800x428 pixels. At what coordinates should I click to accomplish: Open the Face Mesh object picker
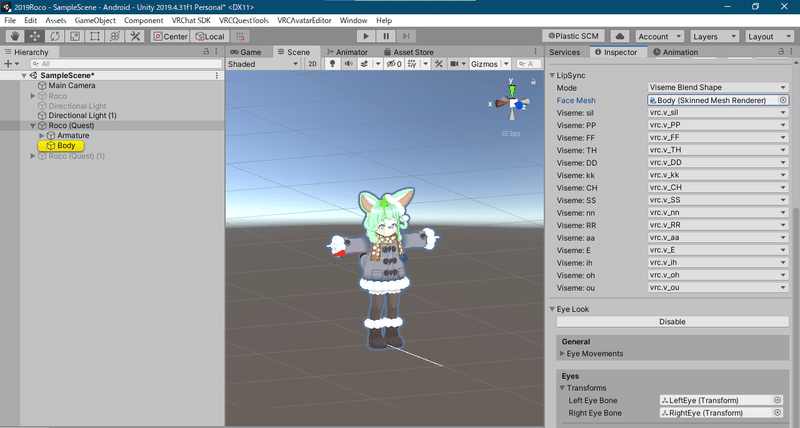point(783,100)
